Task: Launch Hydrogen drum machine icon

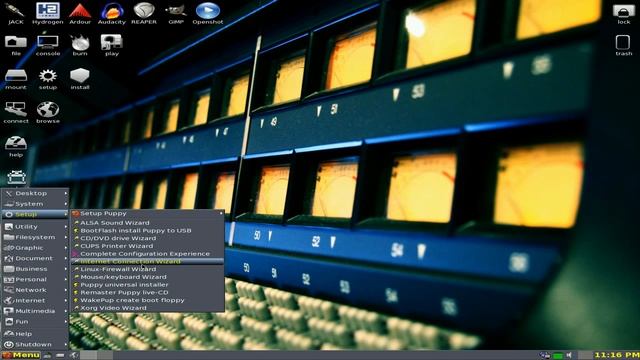Action: 48,13
